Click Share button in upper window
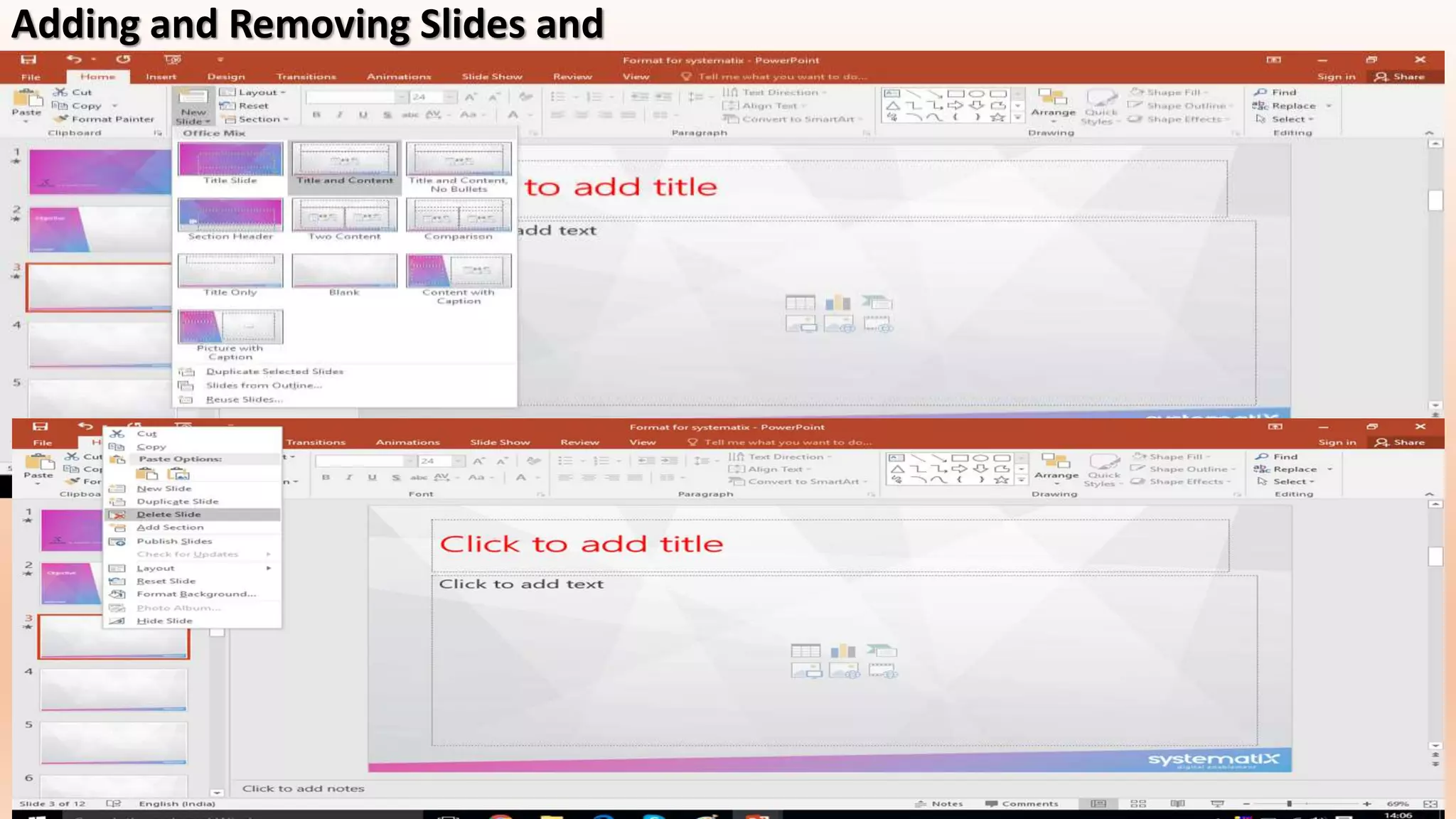This screenshot has height=819, width=1456. point(1401,76)
